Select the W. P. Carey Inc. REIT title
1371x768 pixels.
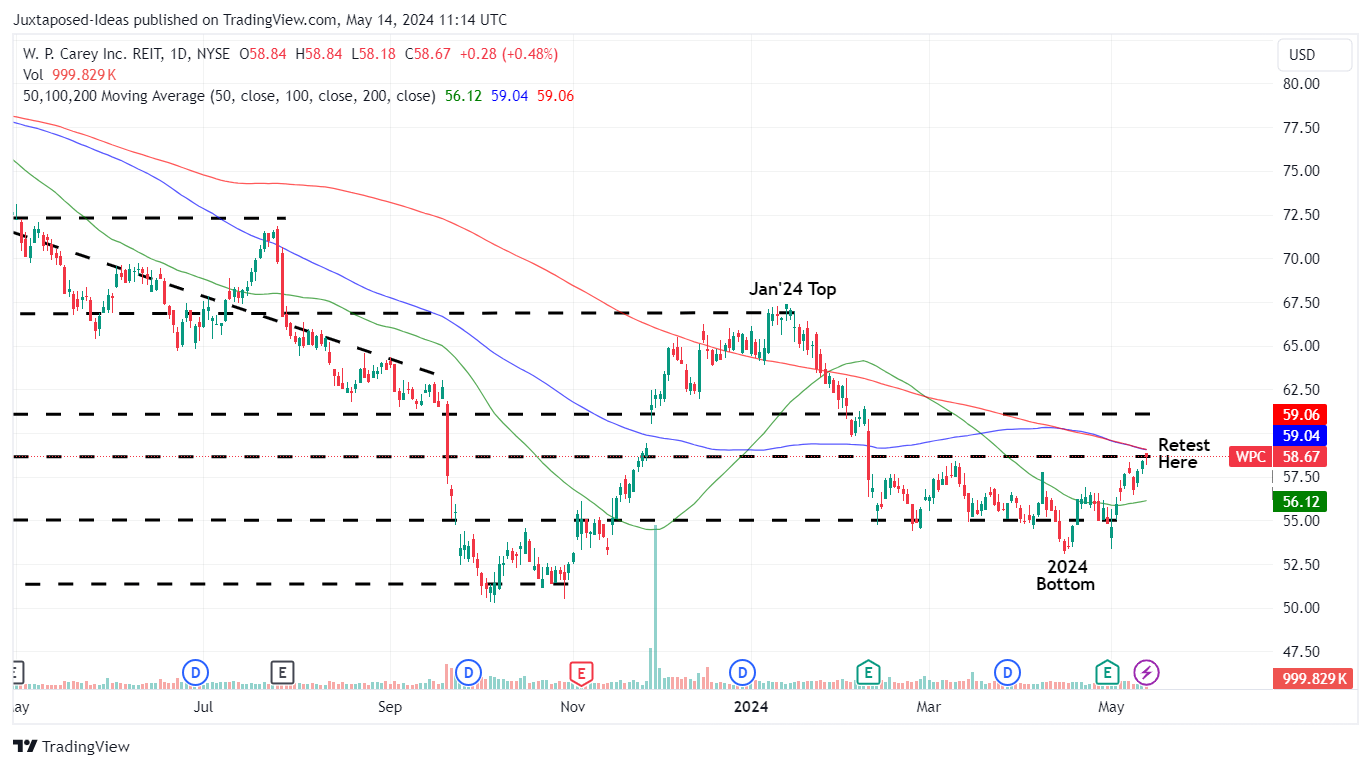(x=94, y=54)
